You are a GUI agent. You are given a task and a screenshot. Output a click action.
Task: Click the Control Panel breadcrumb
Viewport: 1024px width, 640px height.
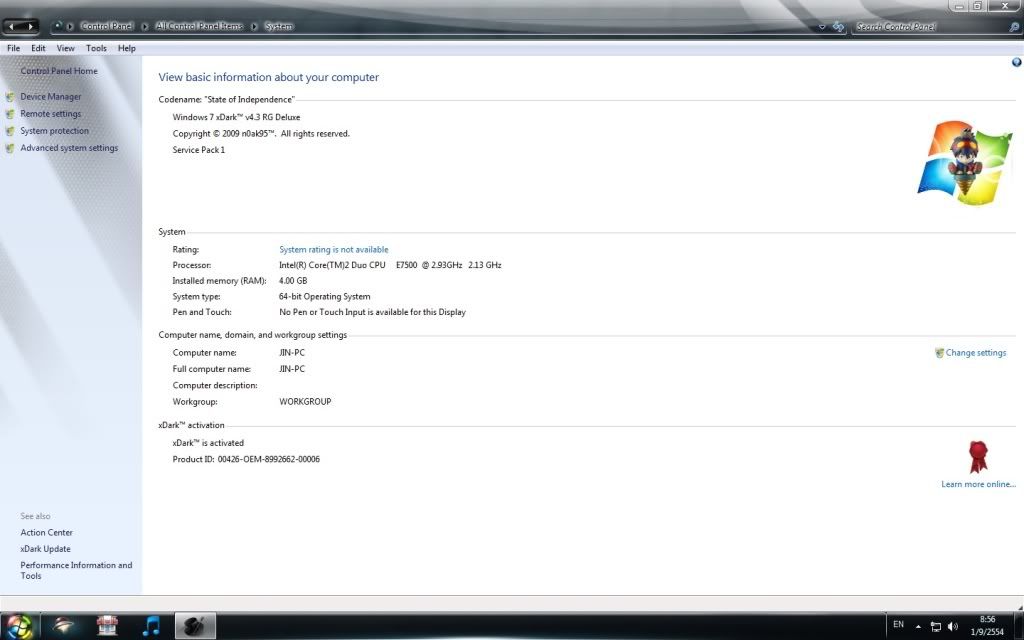[x=106, y=26]
